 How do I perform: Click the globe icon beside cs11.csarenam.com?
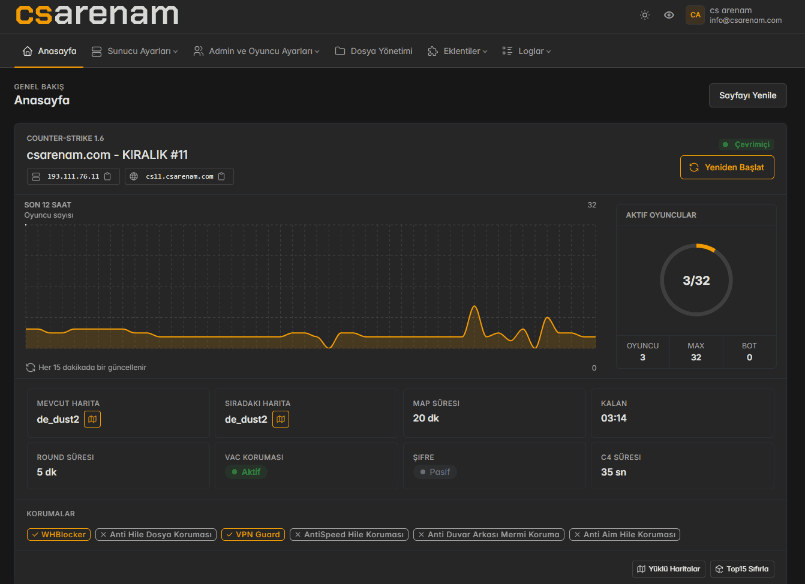[x=134, y=177]
